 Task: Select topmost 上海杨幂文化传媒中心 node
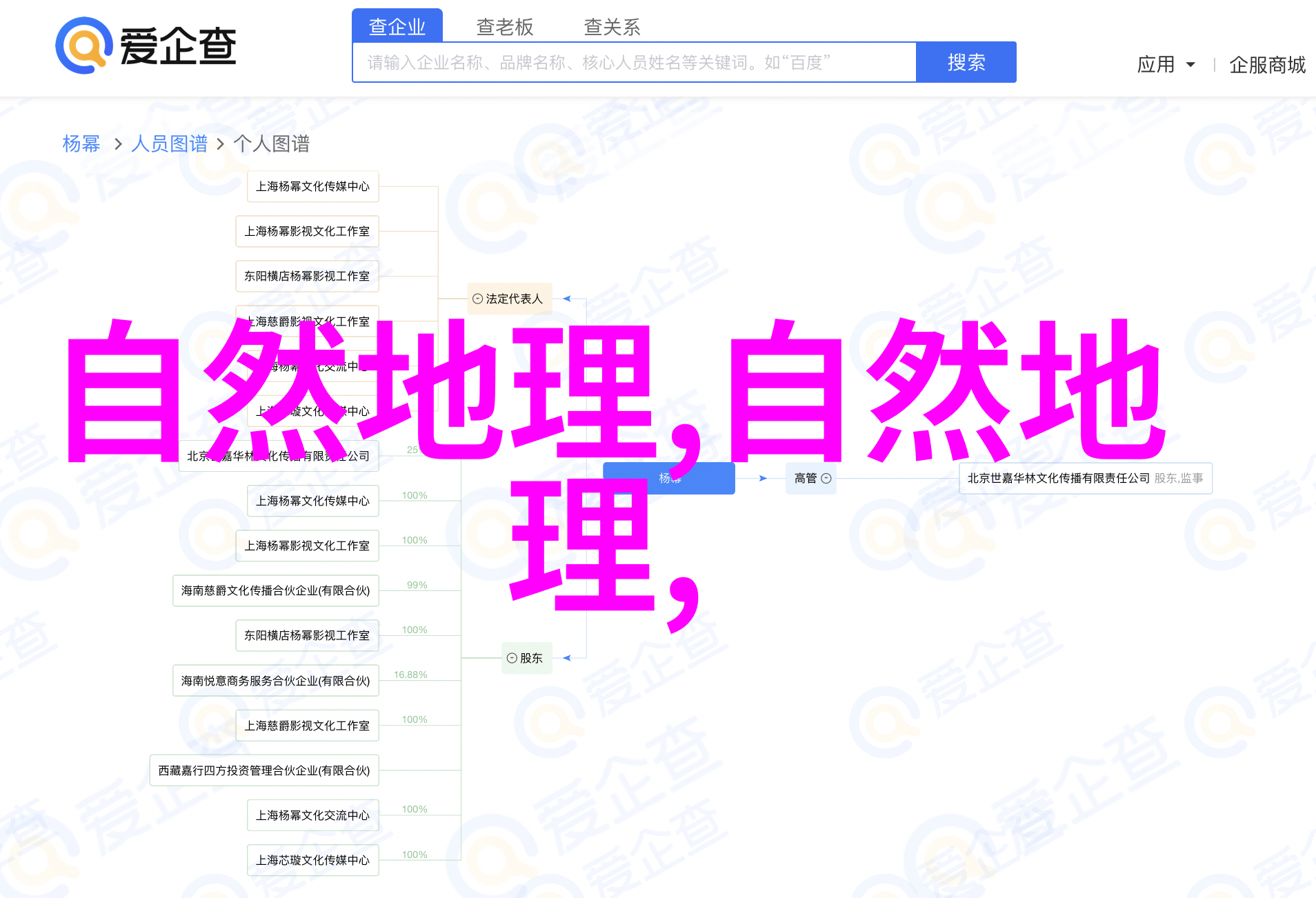313,186
